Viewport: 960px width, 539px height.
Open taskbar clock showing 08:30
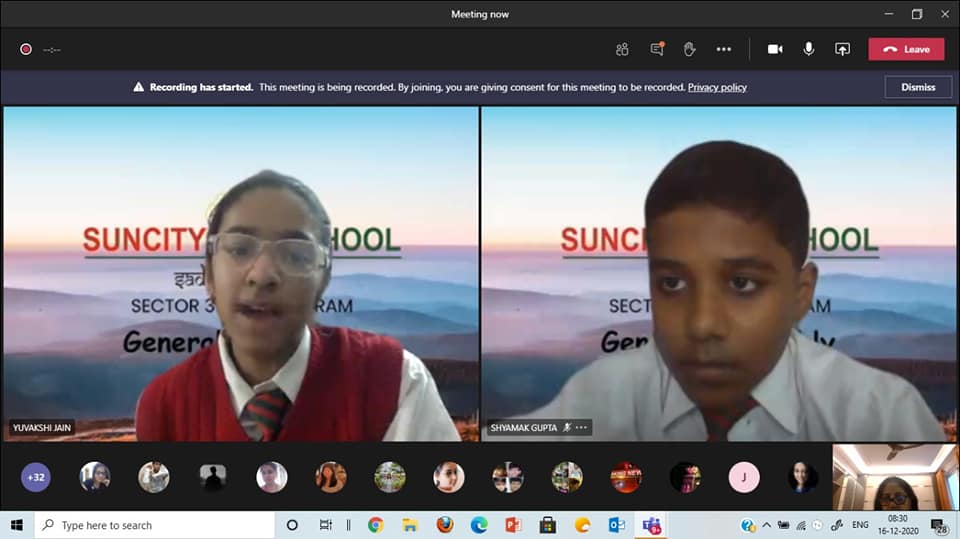(x=898, y=525)
